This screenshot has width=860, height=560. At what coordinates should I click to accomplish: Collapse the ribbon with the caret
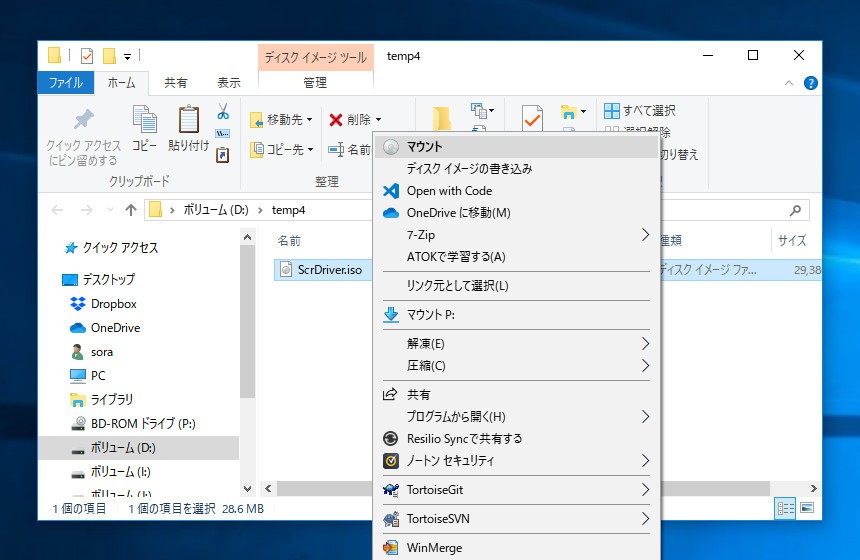pyautogui.click(x=789, y=83)
